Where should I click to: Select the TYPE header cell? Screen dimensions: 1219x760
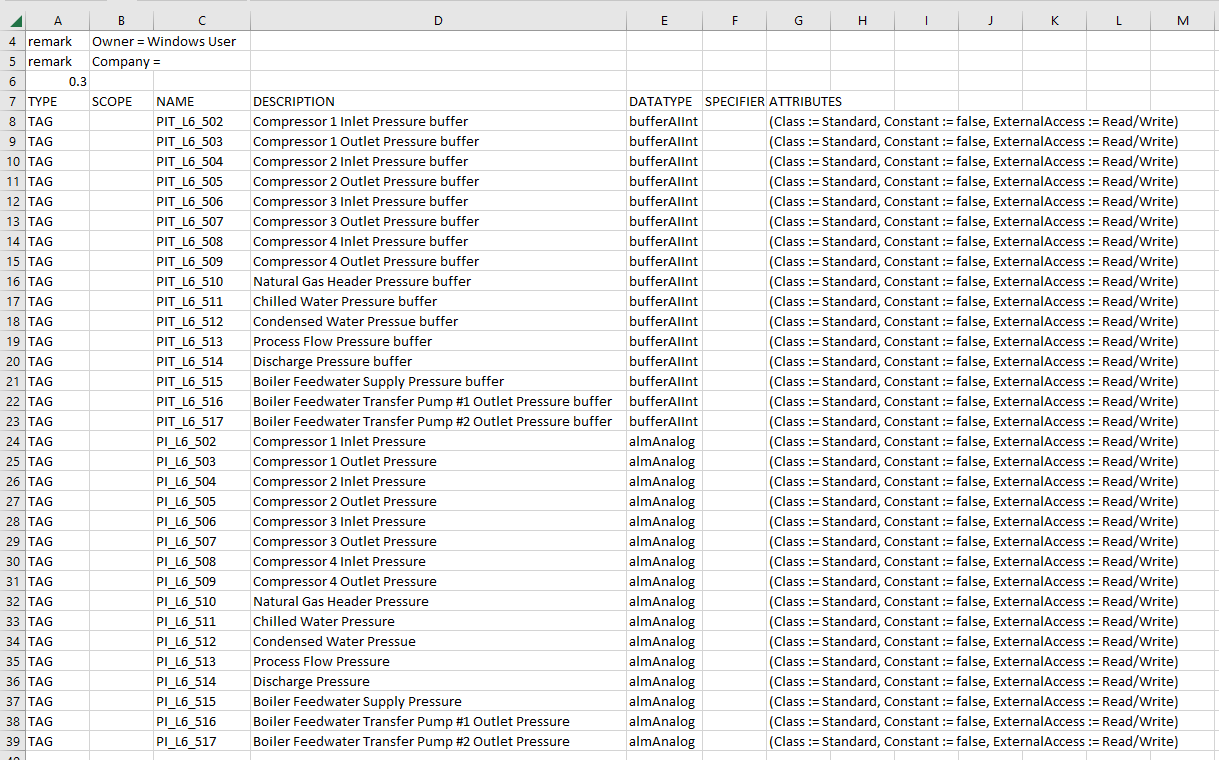57,101
